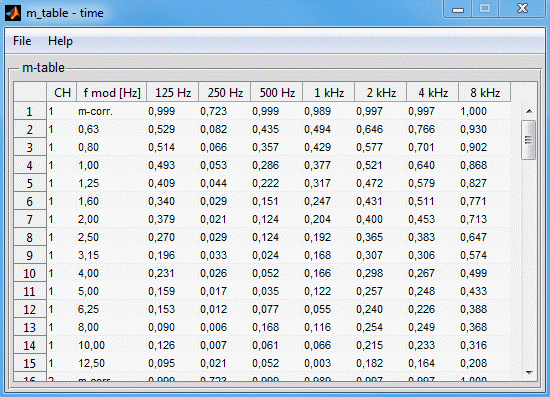Click the '0,006' cell in row 13
The width and height of the screenshot is (550, 397).
224,327
